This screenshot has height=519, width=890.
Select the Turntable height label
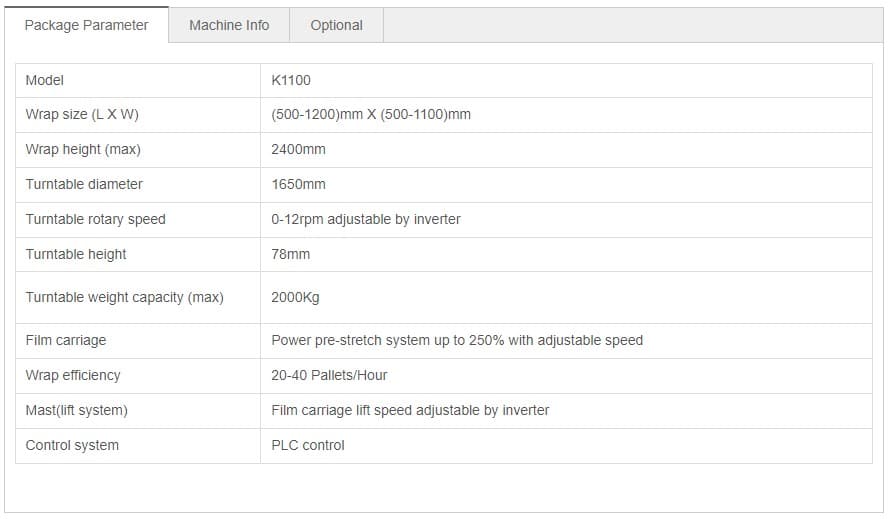point(75,254)
